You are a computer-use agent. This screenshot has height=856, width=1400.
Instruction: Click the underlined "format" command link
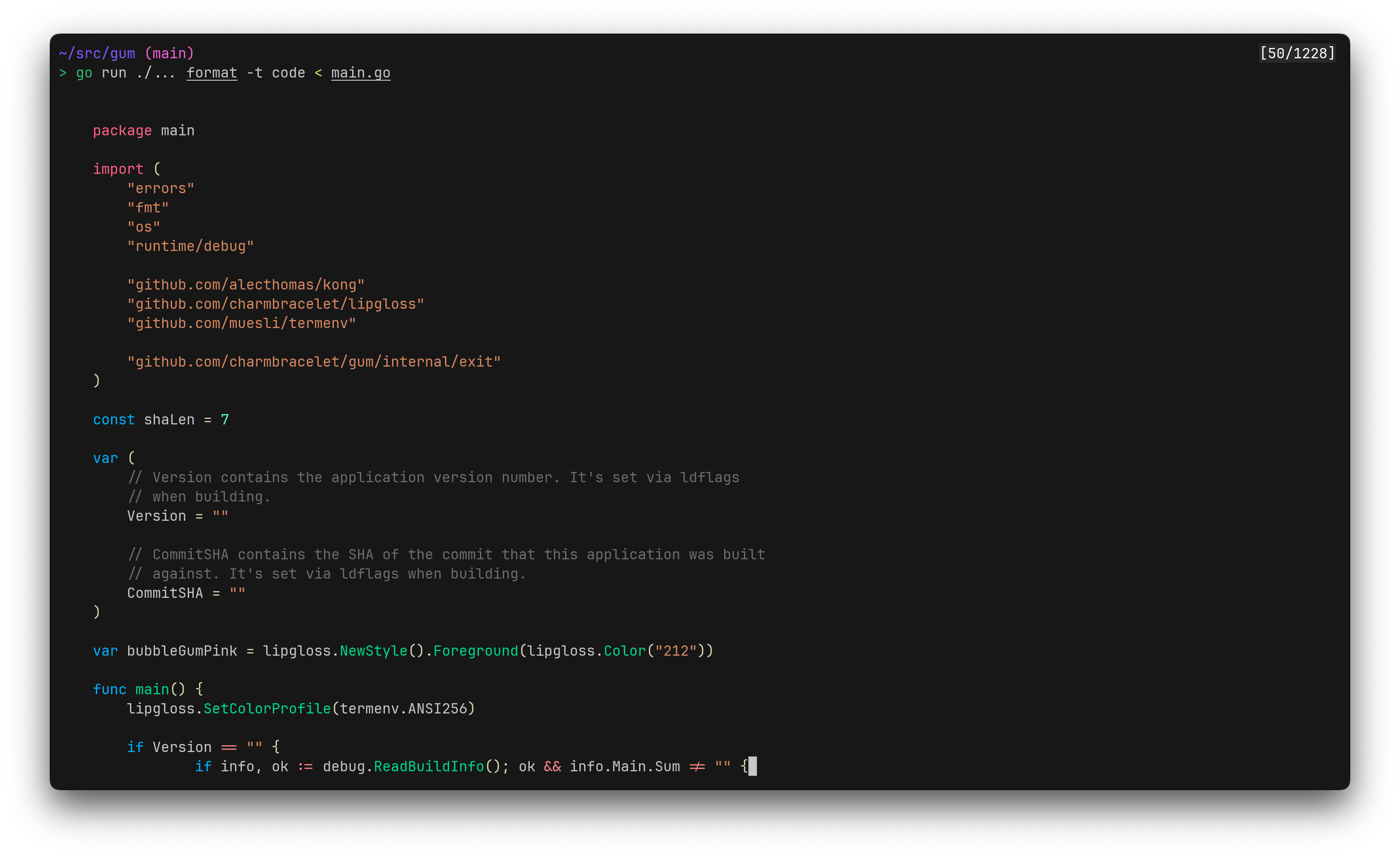tap(212, 73)
